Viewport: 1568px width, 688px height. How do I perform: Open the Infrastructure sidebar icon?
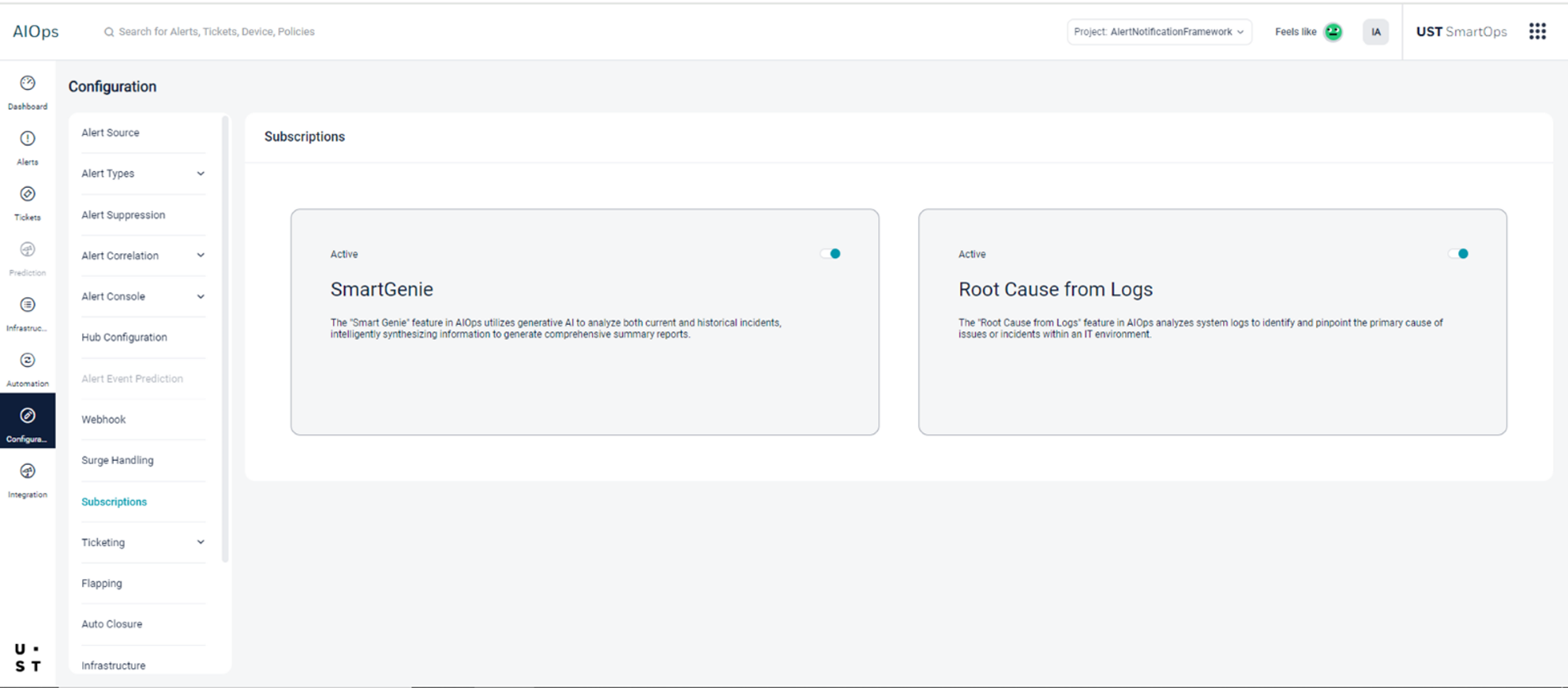pyautogui.click(x=28, y=305)
